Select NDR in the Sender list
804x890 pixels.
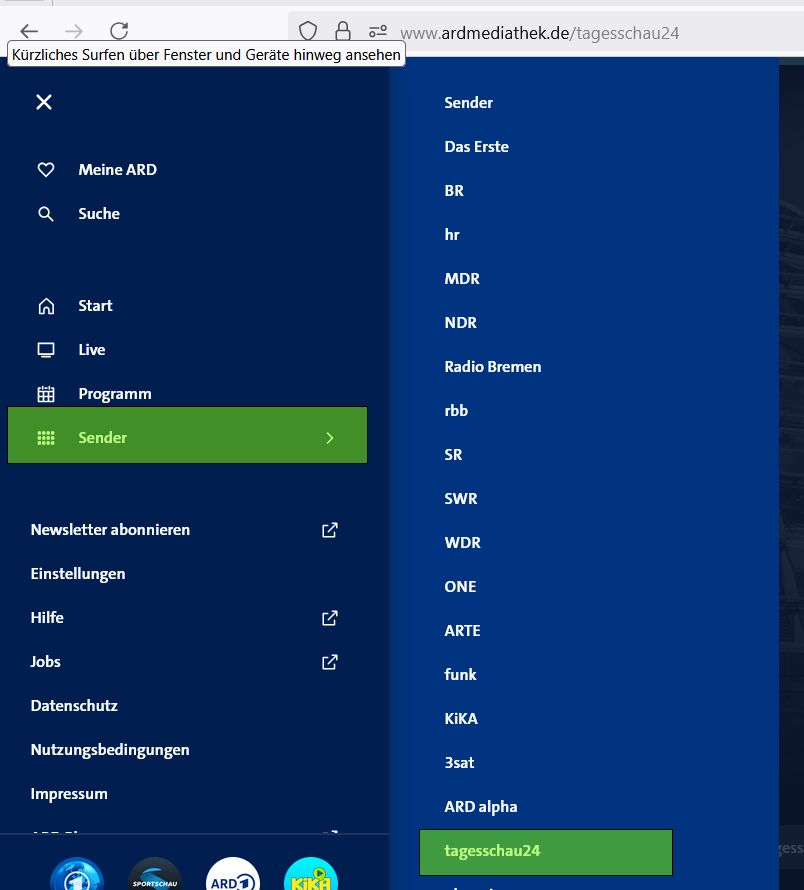point(460,322)
